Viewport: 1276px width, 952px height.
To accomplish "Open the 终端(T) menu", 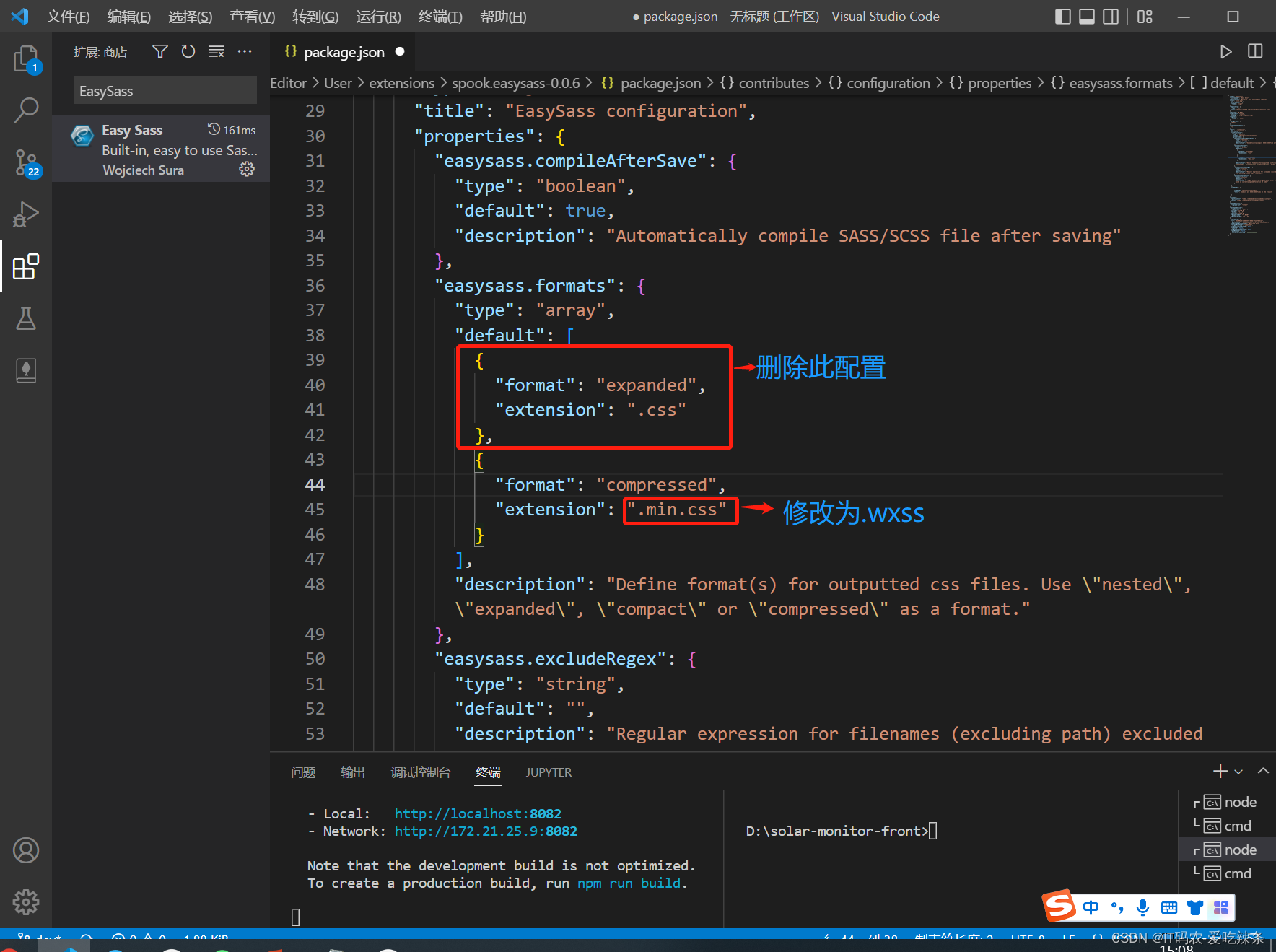I will (440, 17).
